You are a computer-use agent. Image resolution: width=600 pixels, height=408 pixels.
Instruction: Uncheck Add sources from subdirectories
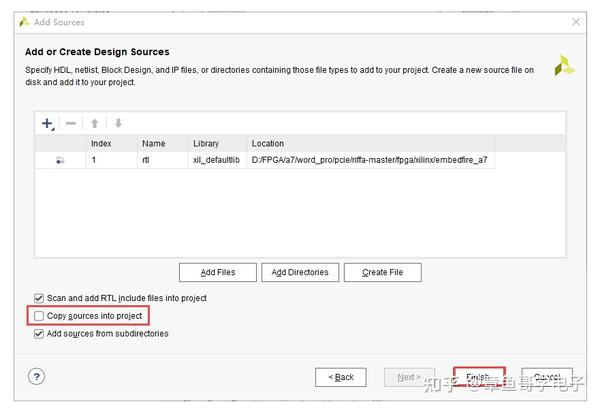39,334
